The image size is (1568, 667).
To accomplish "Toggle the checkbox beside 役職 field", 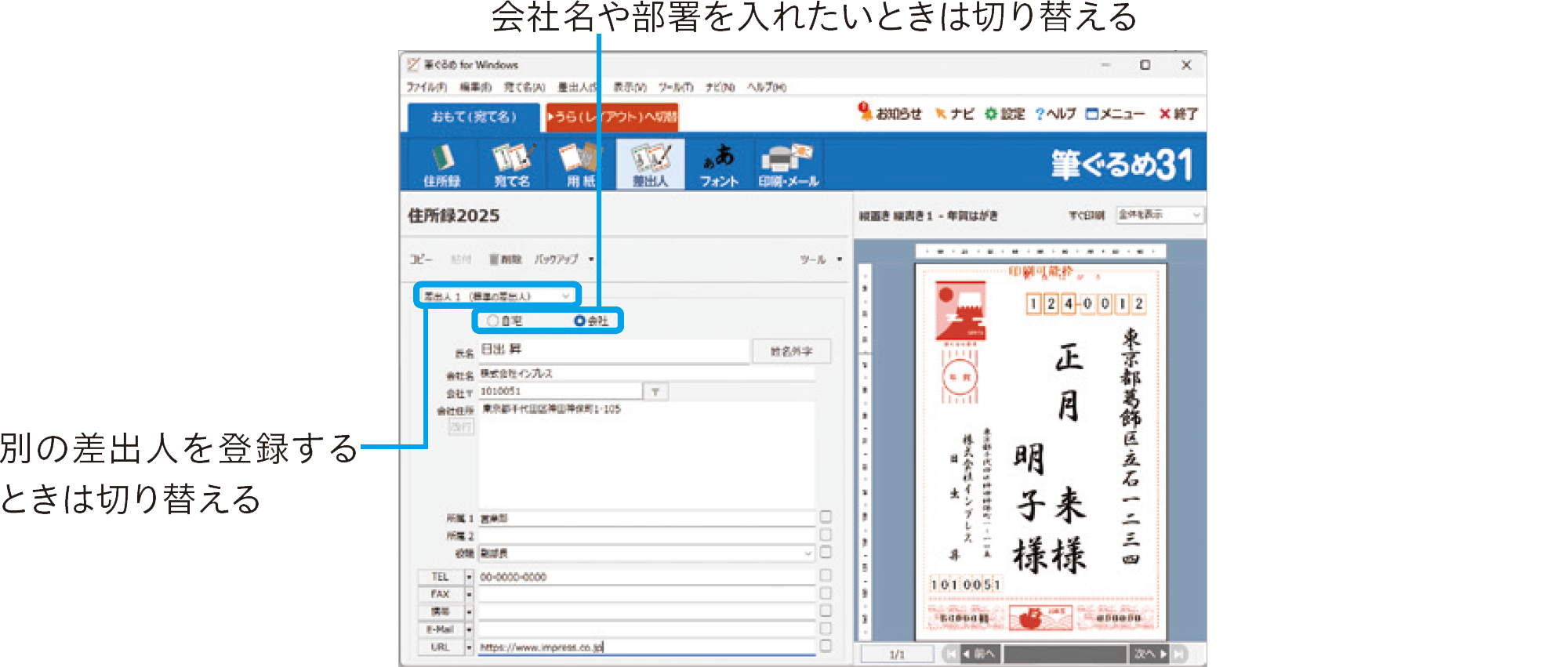I will point(826,552).
